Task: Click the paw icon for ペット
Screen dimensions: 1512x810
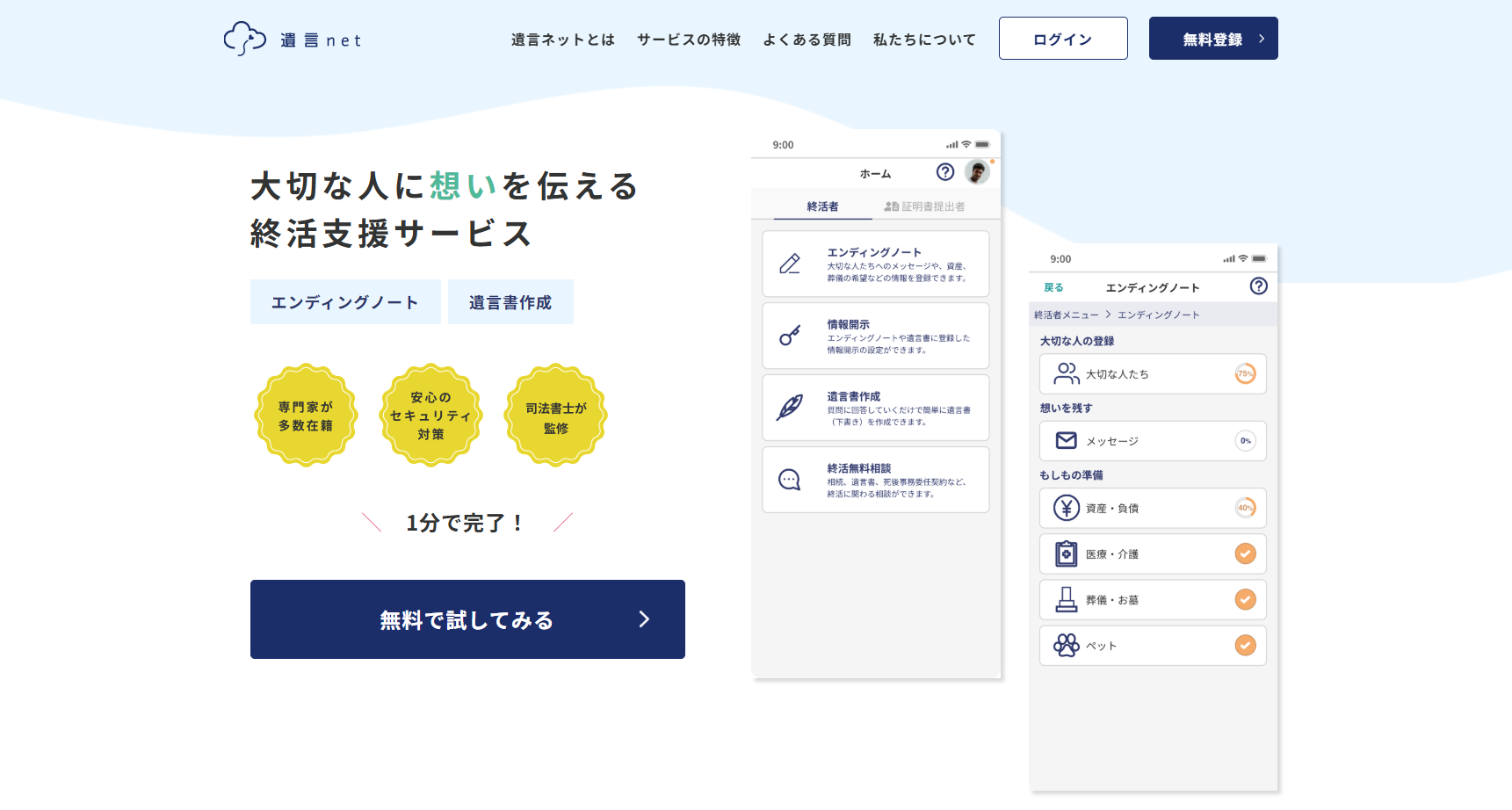Action: coord(1066,646)
